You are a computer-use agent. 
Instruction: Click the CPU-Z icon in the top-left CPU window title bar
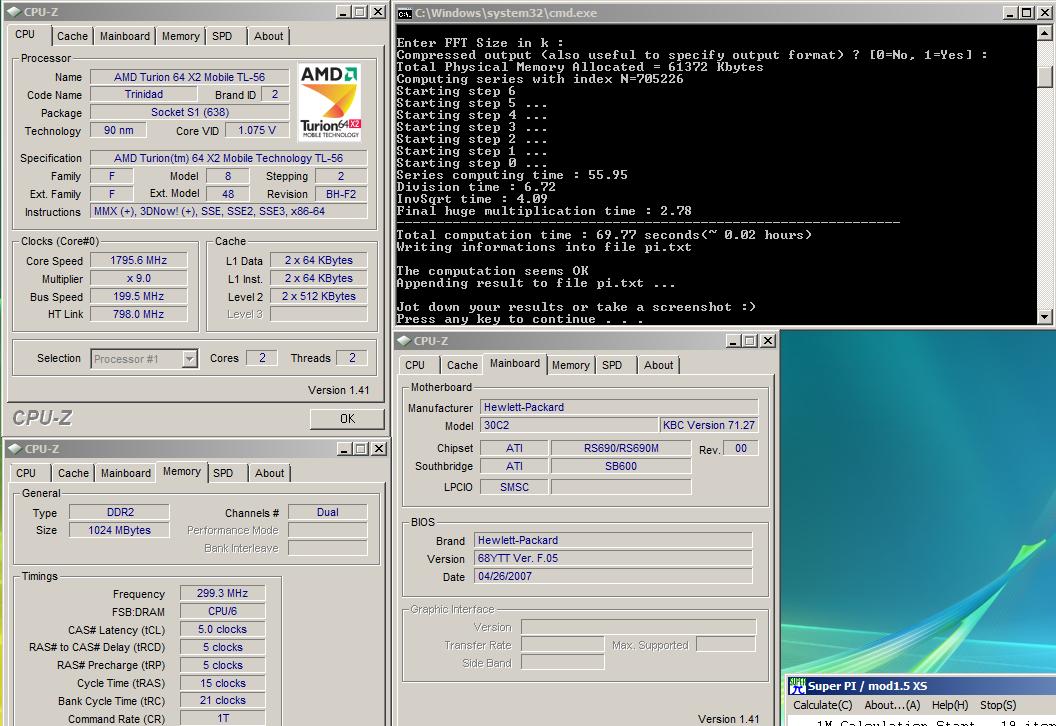click(x=15, y=12)
